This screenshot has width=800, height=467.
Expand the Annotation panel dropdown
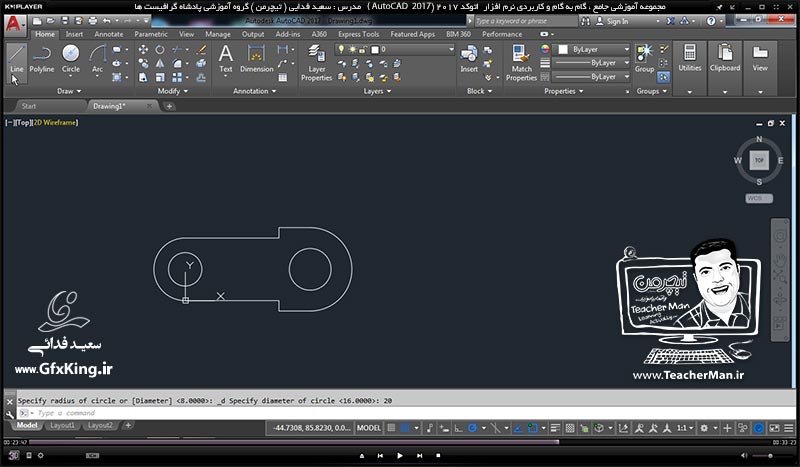255,91
